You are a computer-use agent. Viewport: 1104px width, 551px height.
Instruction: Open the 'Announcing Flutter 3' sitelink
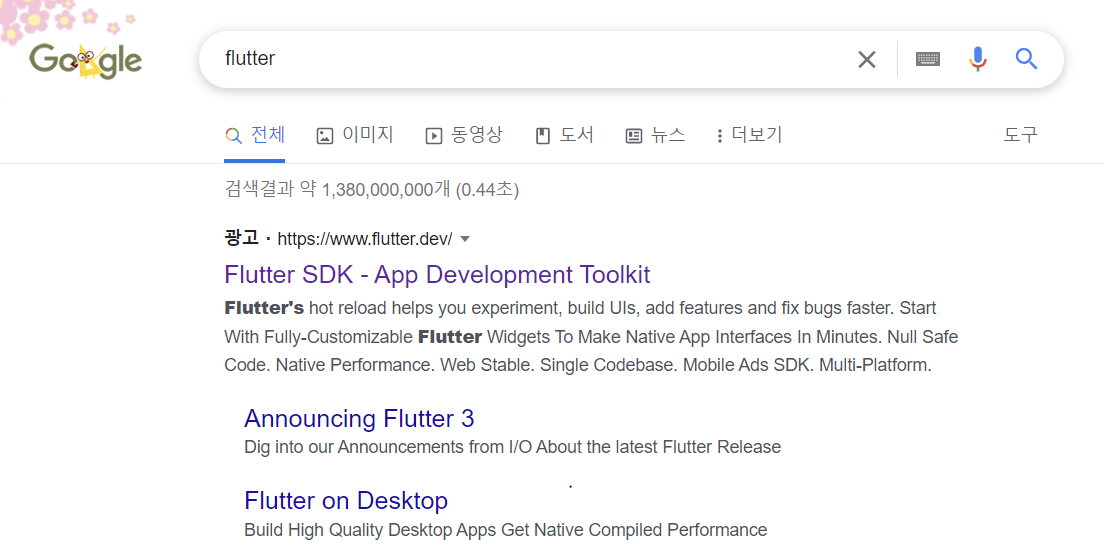click(359, 419)
